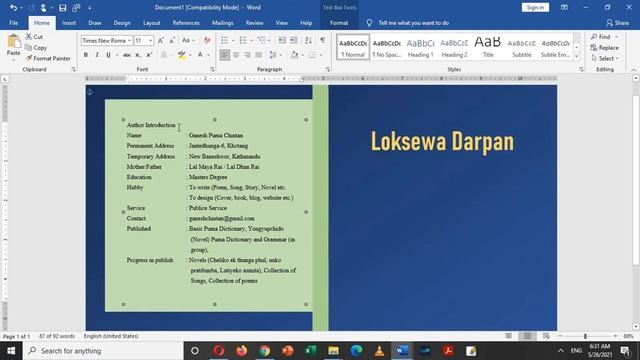The width and height of the screenshot is (640, 360).
Task: Increase paragraph indent
Action: pos(293,40)
